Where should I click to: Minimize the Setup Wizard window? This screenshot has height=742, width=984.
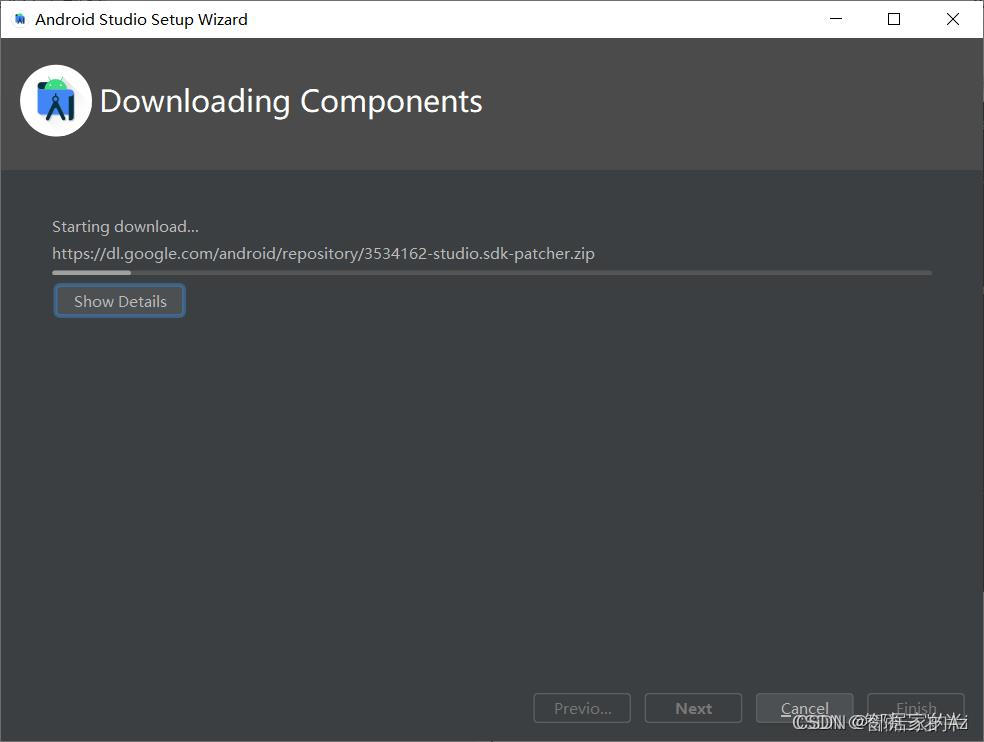836,19
